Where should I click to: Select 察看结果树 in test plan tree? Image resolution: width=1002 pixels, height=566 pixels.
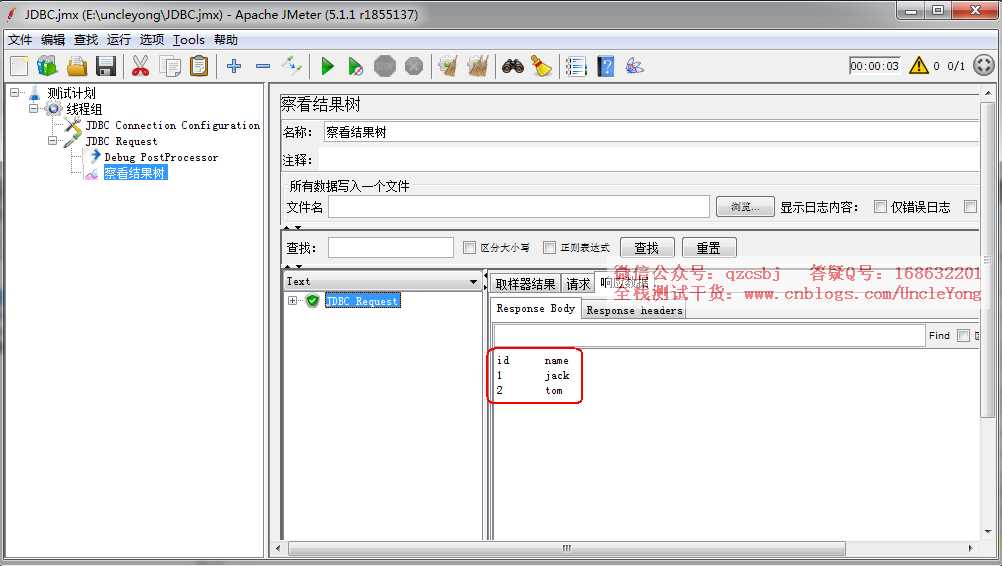click(x=135, y=173)
